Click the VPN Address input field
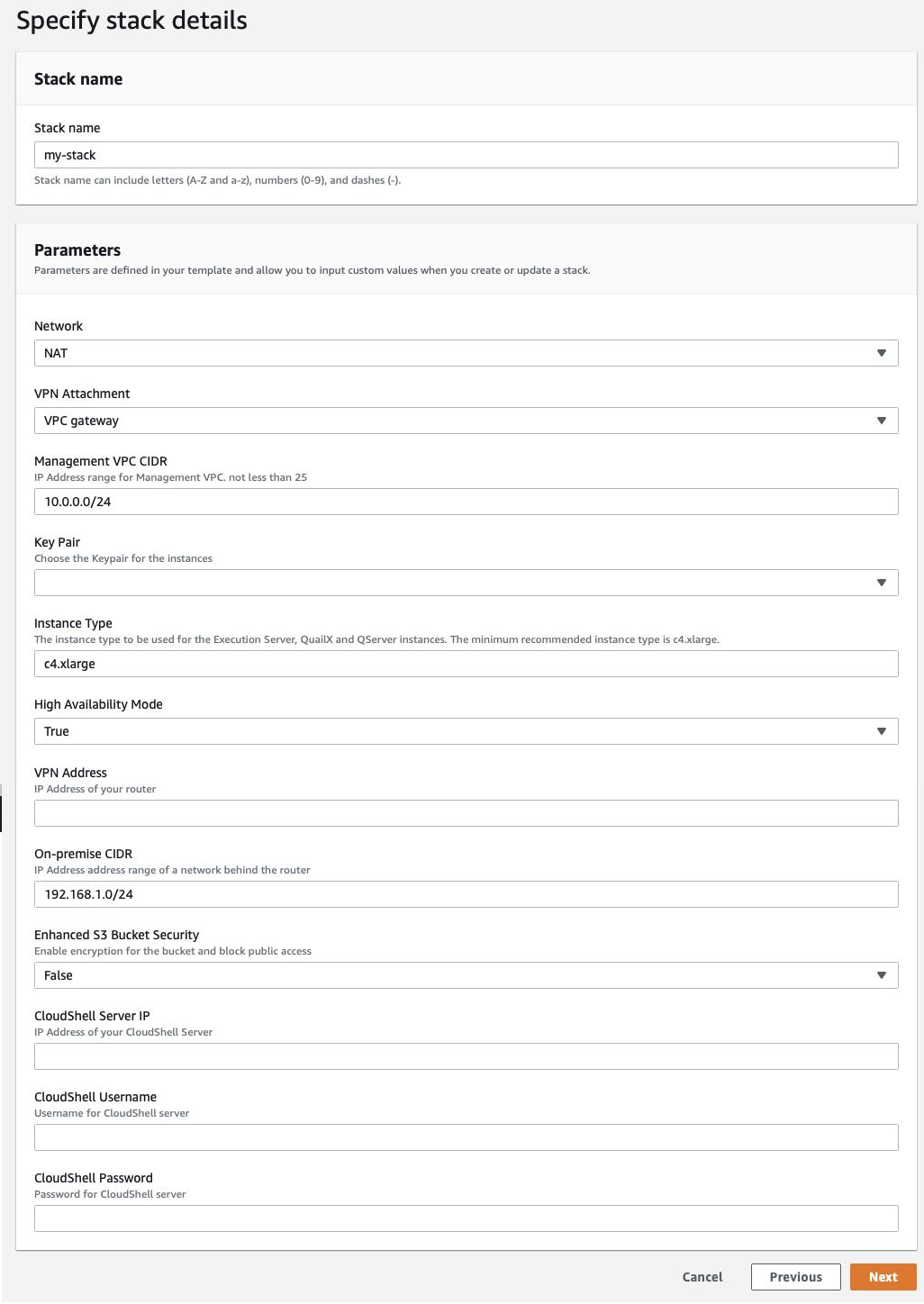Viewport: 924px width, 1304px height. coord(466,813)
